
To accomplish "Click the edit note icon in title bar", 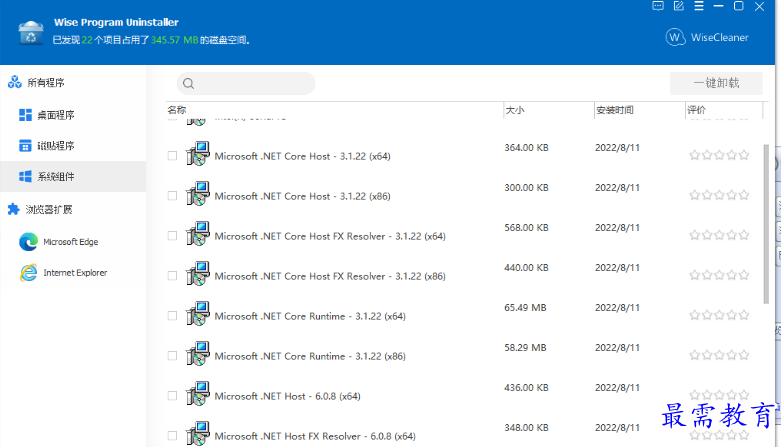I will 679,6.
